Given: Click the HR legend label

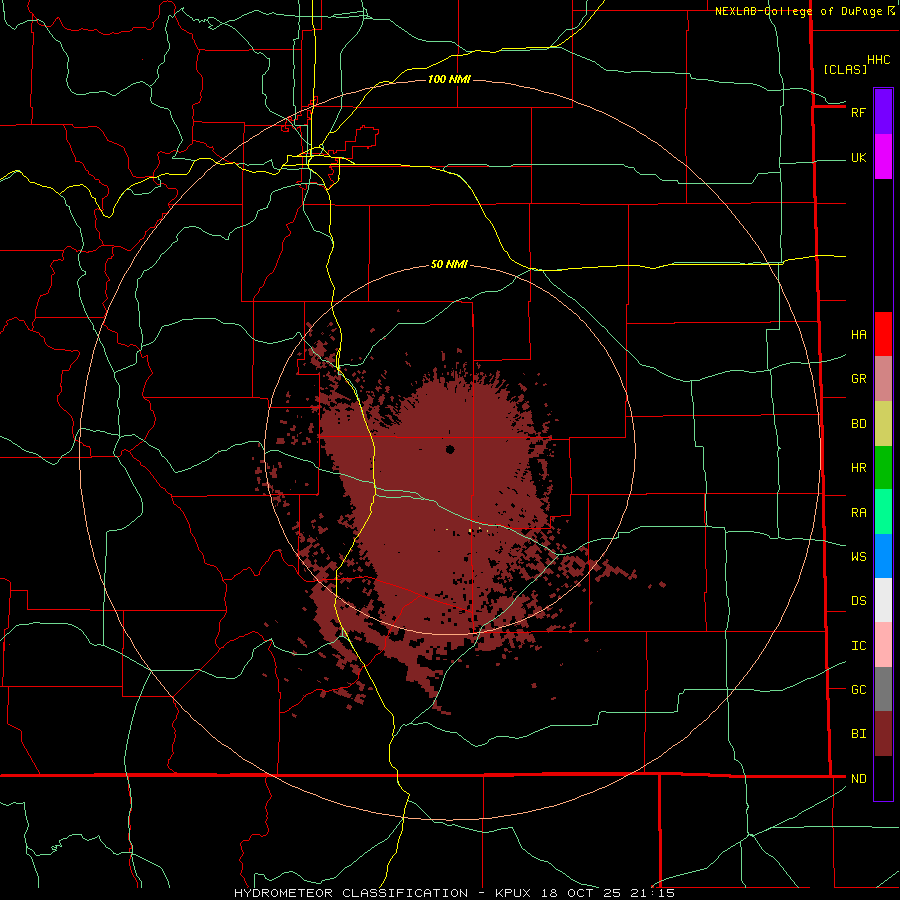Looking at the screenshot, I should click(x=858, y=468).
